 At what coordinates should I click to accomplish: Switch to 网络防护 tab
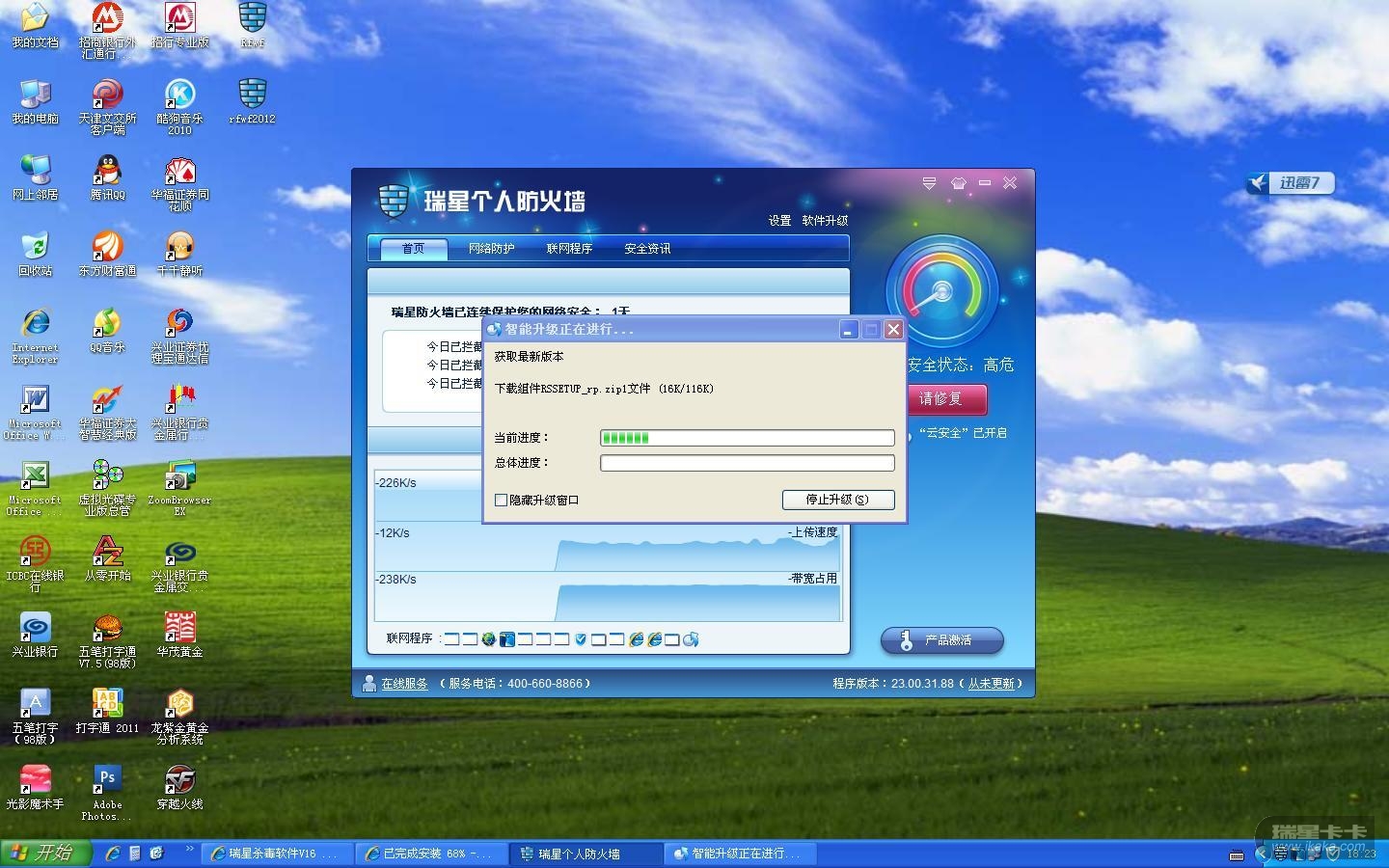click(491, 249)
